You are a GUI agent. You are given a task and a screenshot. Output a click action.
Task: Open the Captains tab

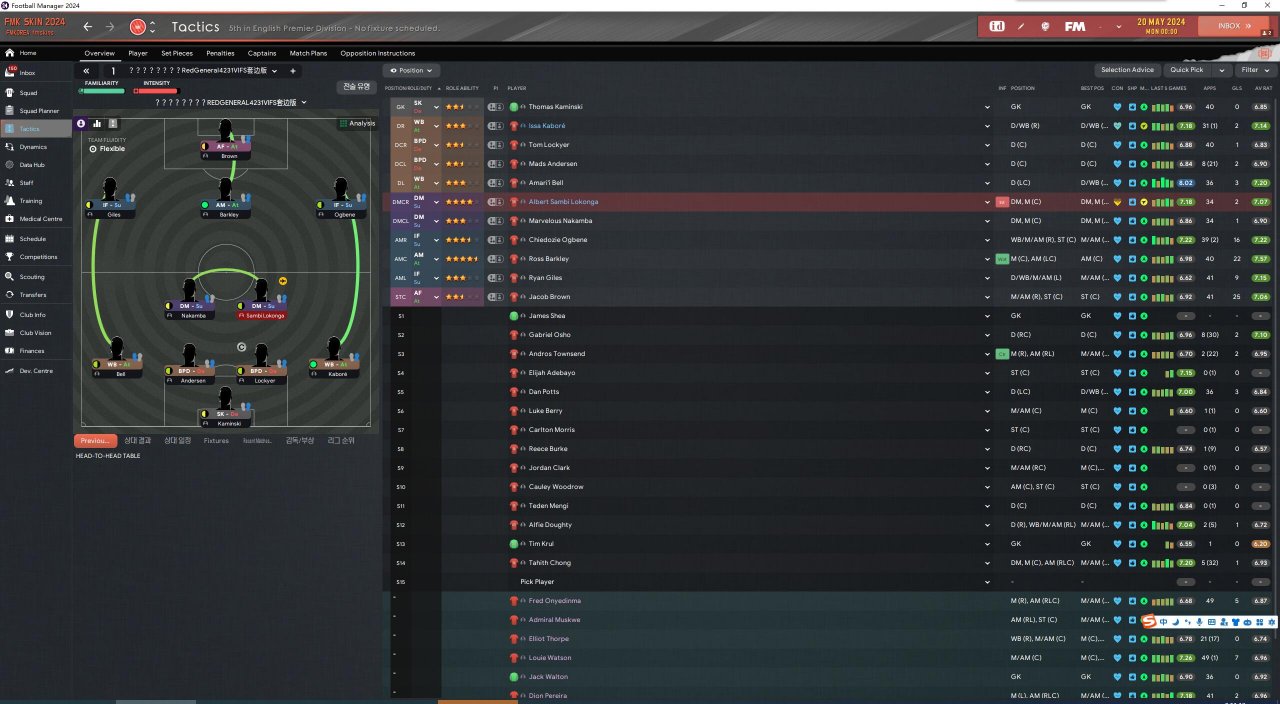click(262, 53)
